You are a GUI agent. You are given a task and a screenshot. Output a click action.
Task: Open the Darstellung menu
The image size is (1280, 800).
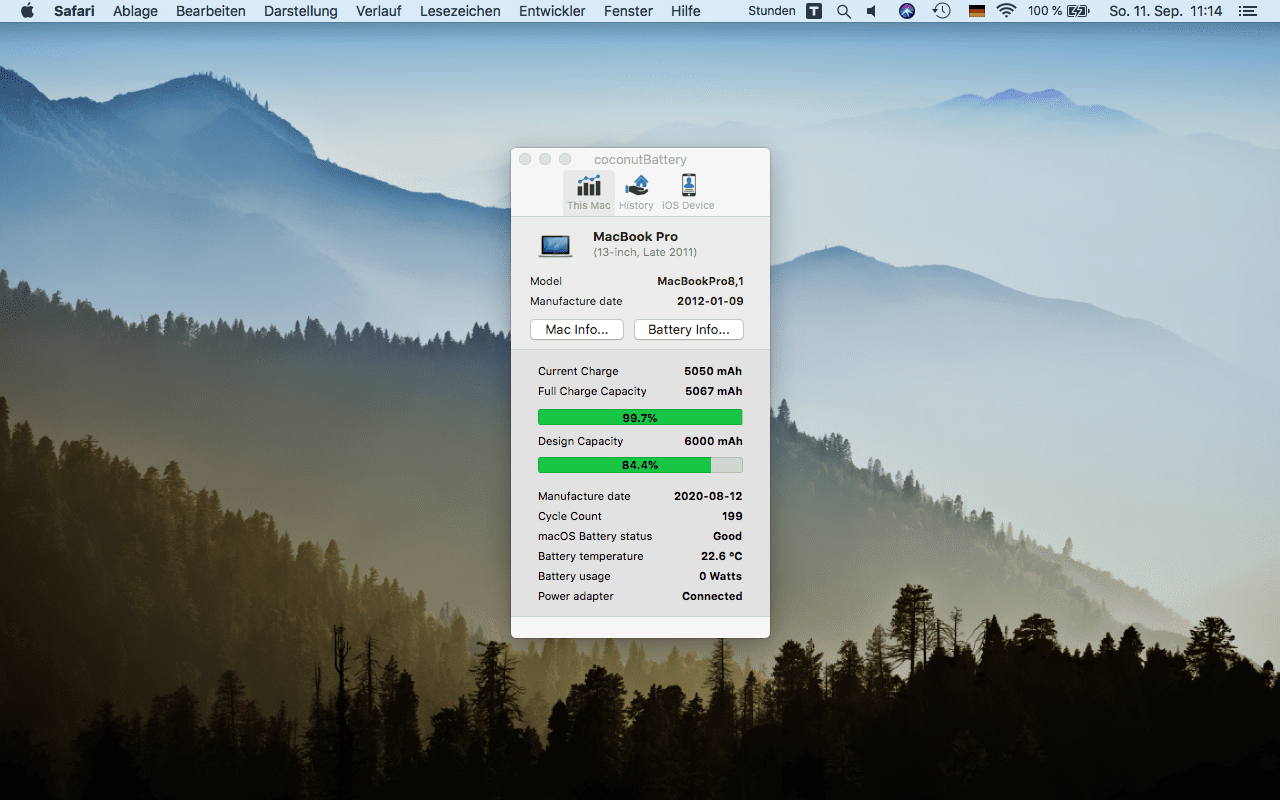tap(301, 11)
